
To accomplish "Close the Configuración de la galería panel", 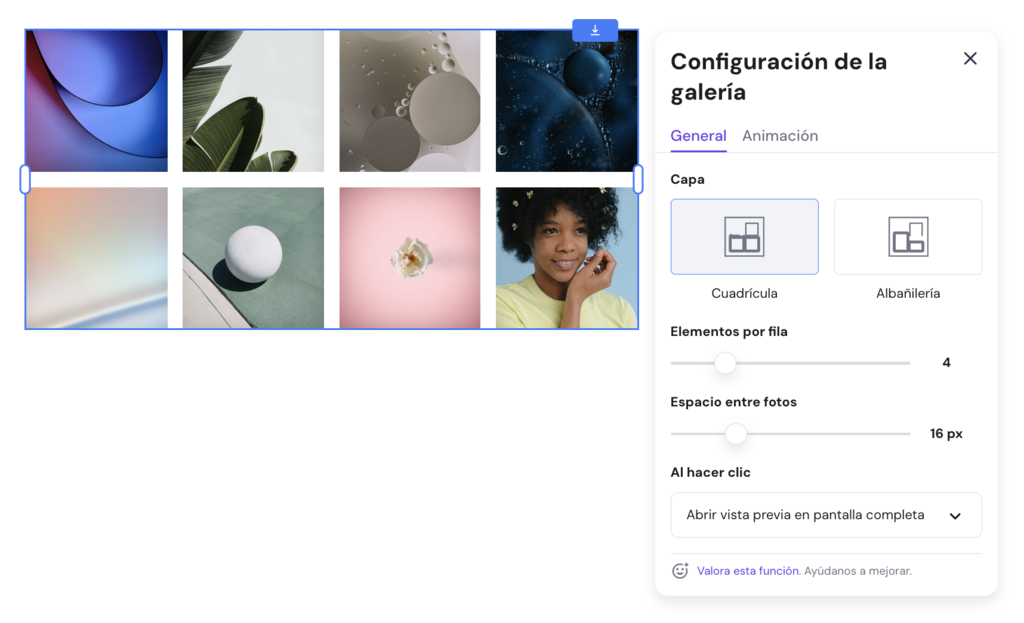I will pyautogui.click(x=970, y=58).
